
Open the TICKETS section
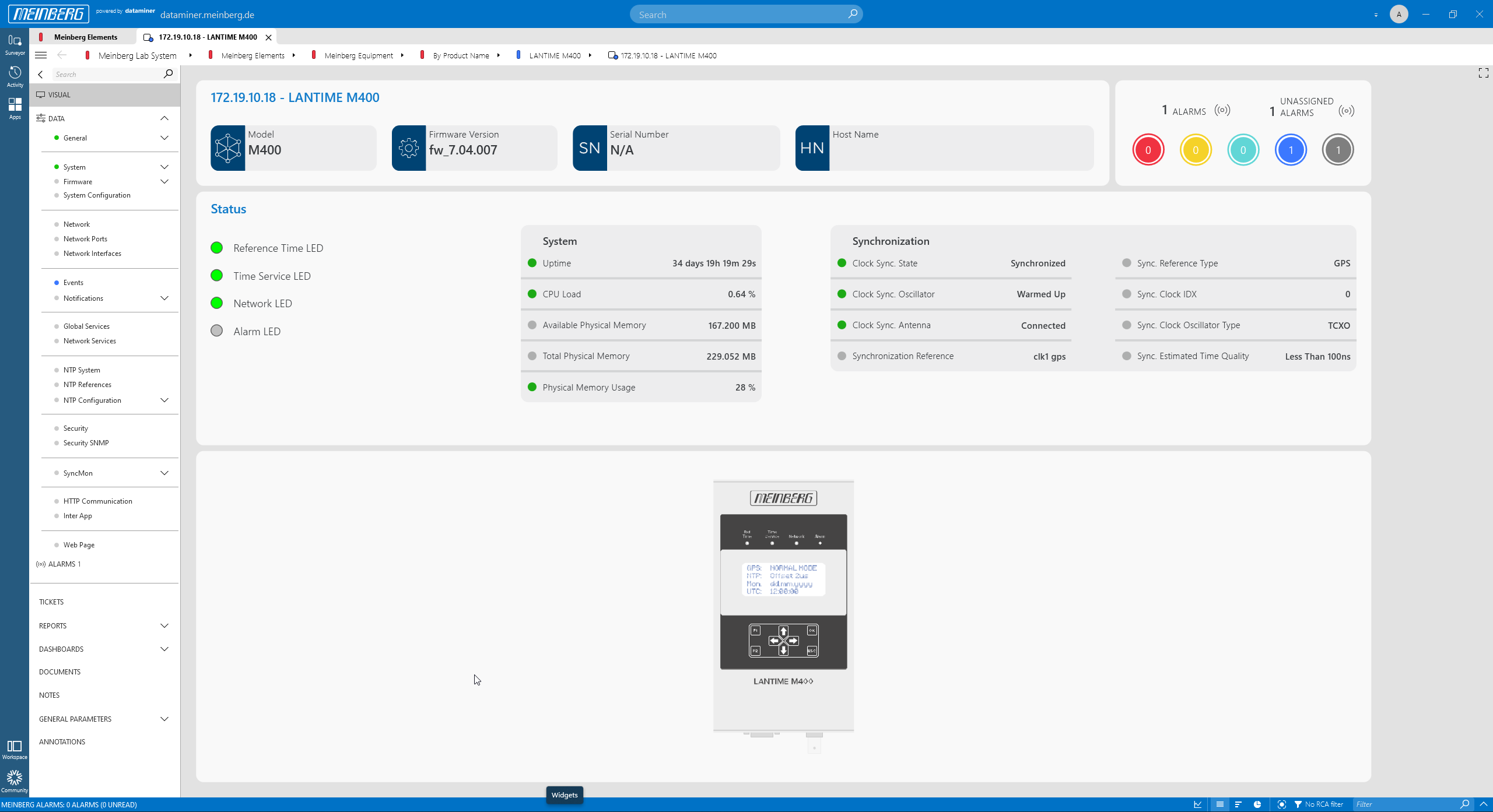click(51, 602)
